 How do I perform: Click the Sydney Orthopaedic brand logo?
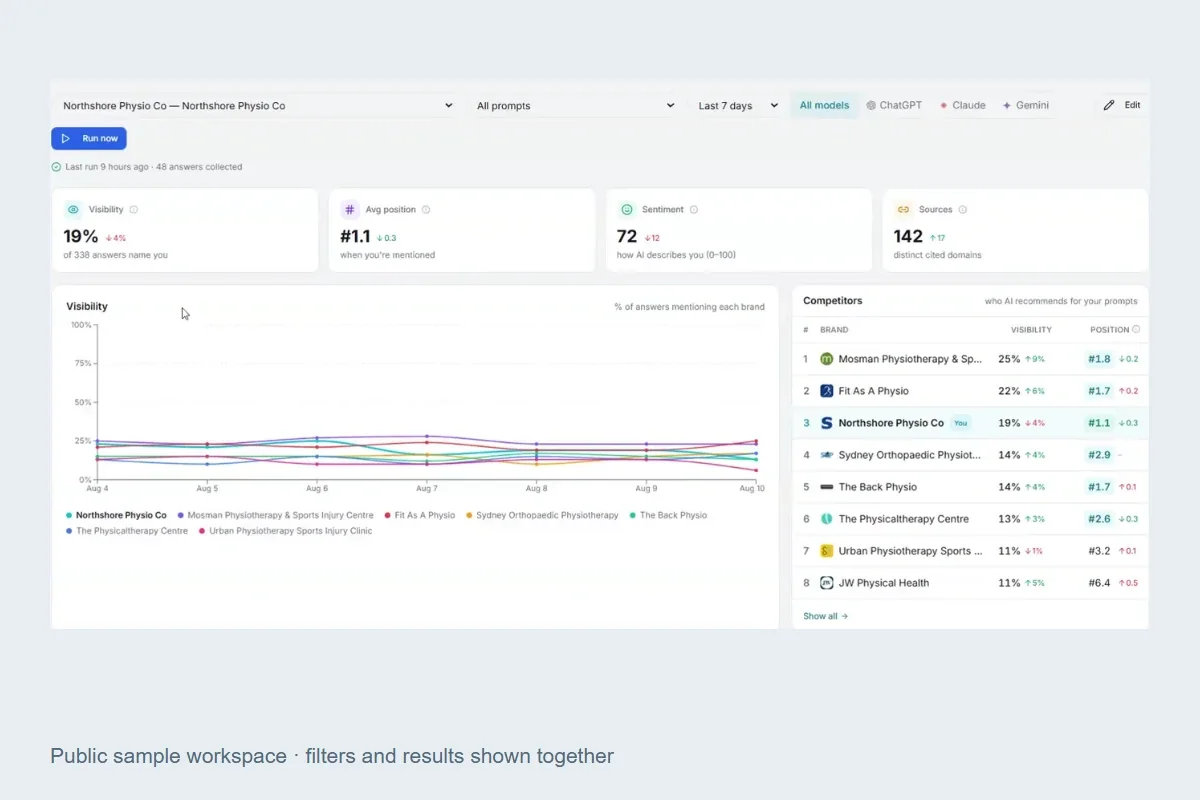[827, 455]
